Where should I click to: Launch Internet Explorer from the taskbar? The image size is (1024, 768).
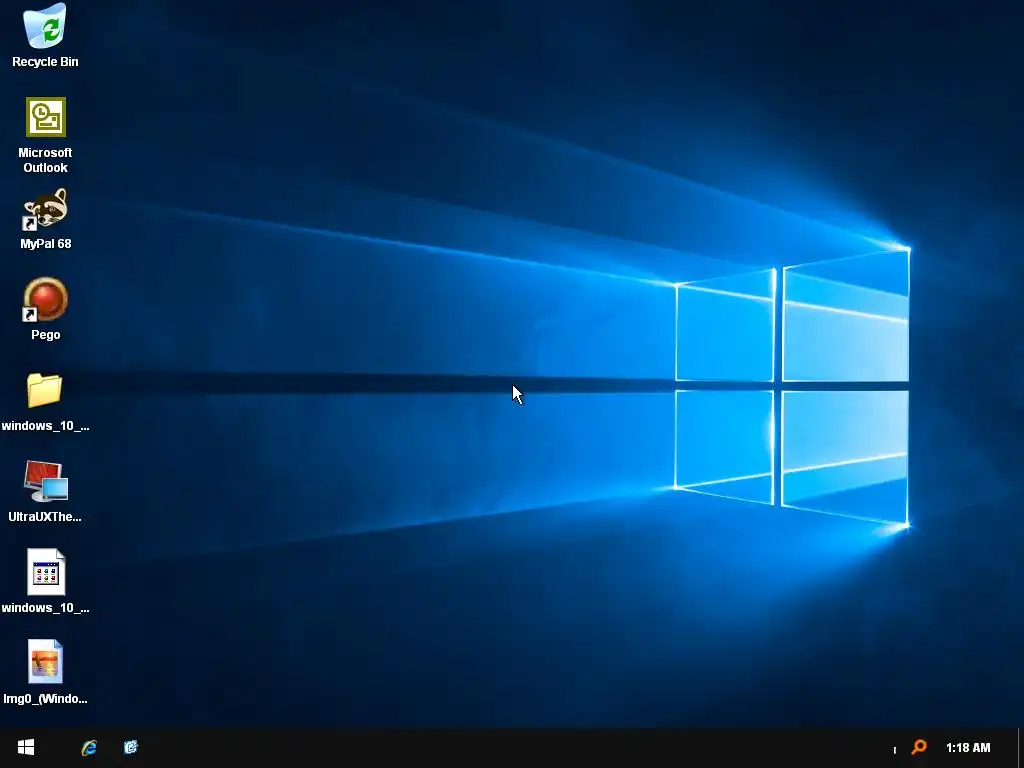[89, 747]
